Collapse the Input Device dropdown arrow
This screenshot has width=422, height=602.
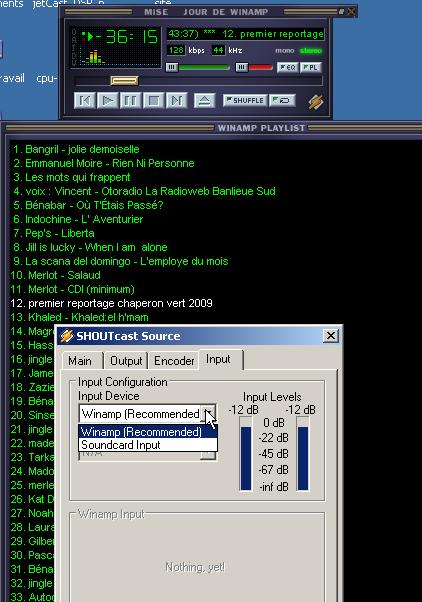click(209, 414)
